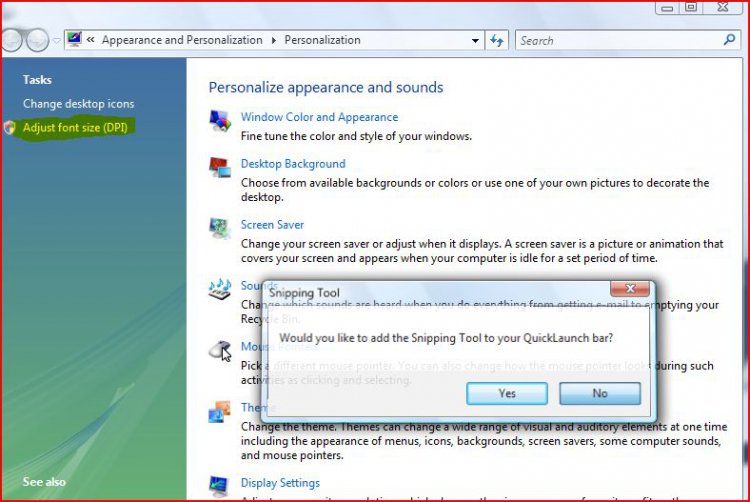The height and width of the screenshot is (502, 750).
Task: Click the Theme icon
Action: pos(220,412)
